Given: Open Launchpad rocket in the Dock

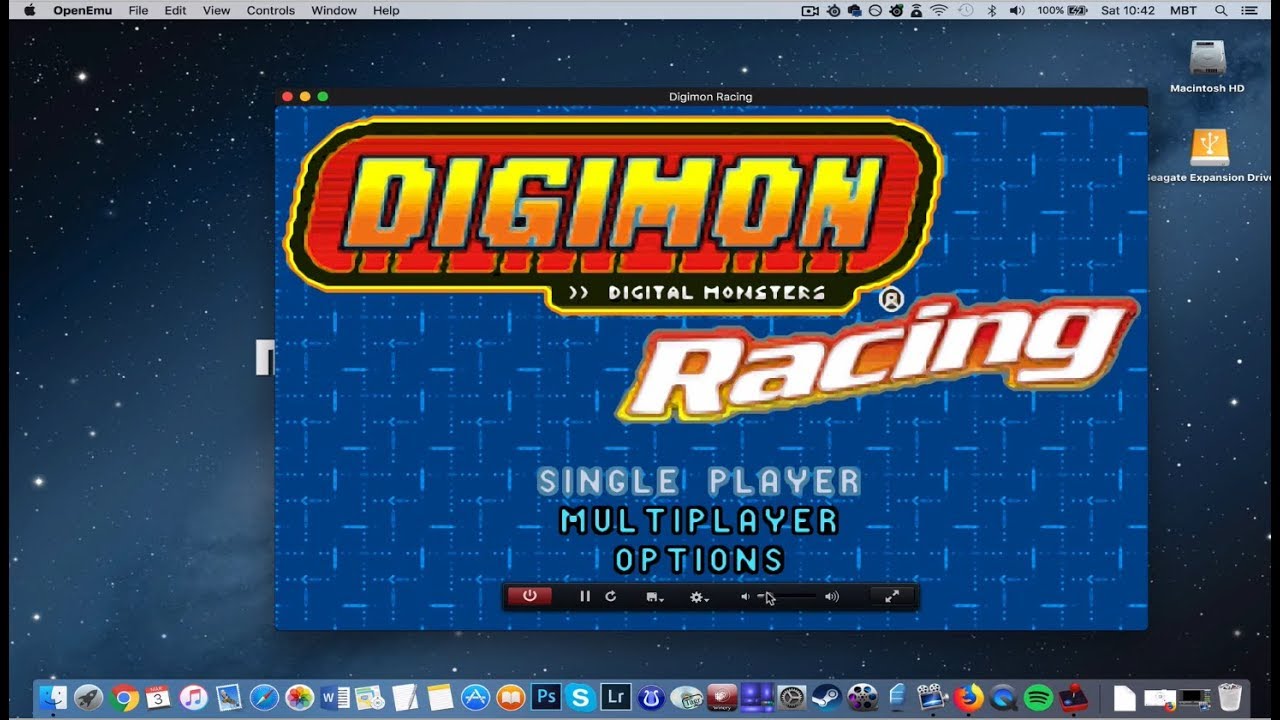Looking at the screenshot, I should 88,697.
